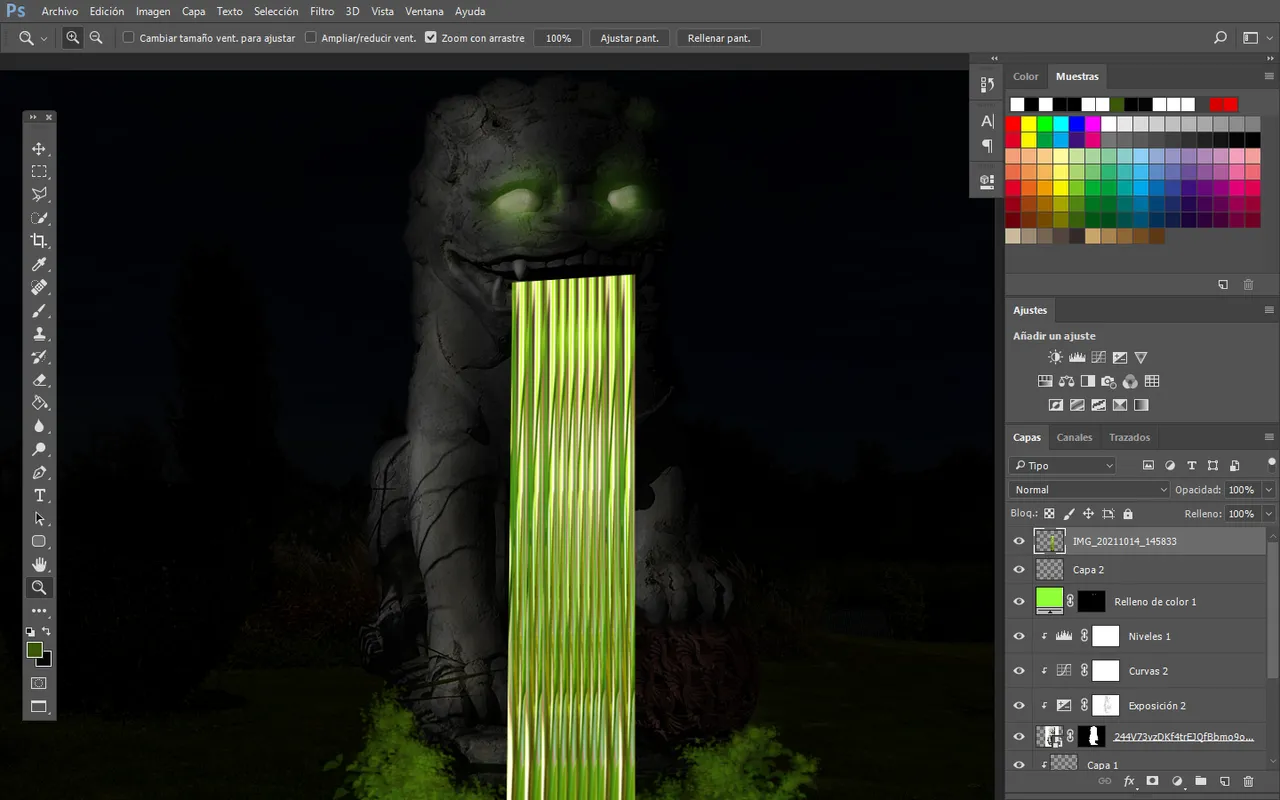Hide the IMG_20211014_145833 layer
The height and width of the screenshot is (800, 1280).
[x=1019, y=541]
